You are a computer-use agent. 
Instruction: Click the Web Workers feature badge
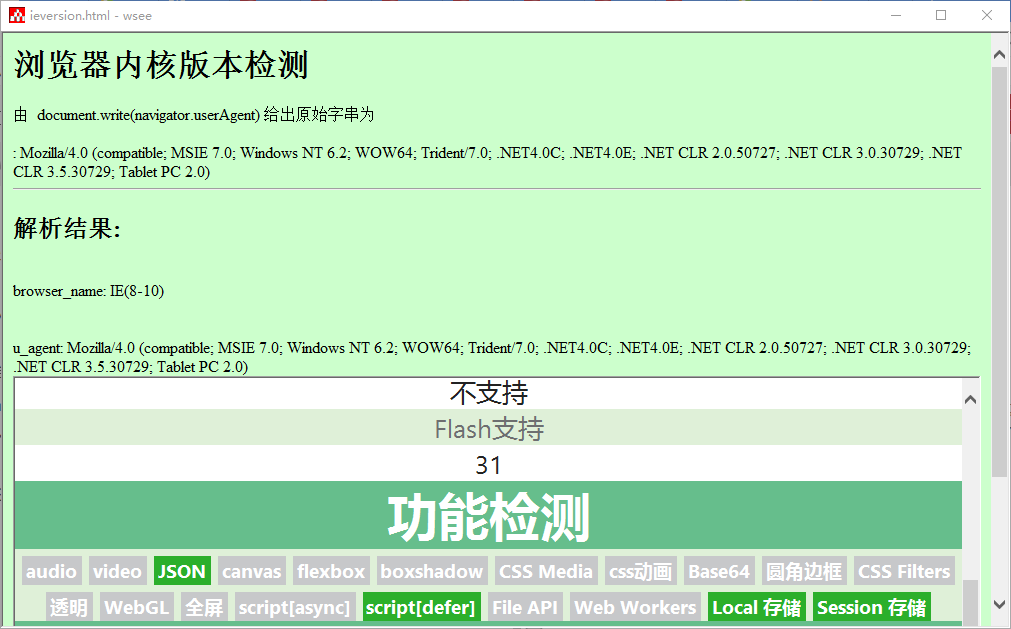634,606
